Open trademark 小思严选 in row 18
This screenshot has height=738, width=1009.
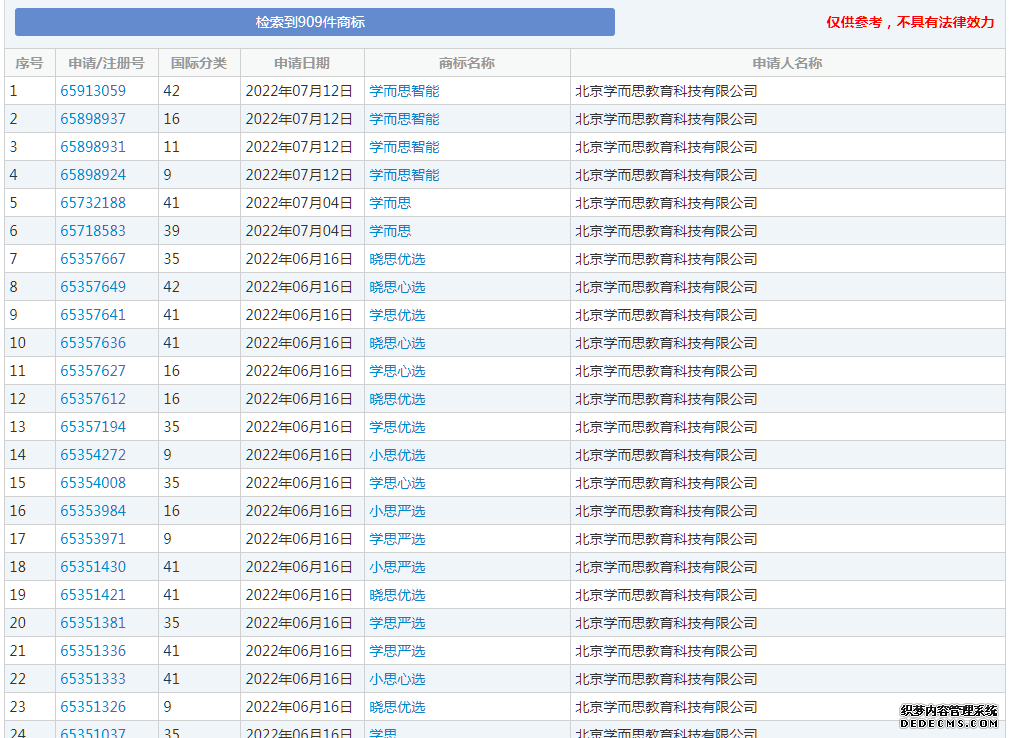(x=397, y=567)
